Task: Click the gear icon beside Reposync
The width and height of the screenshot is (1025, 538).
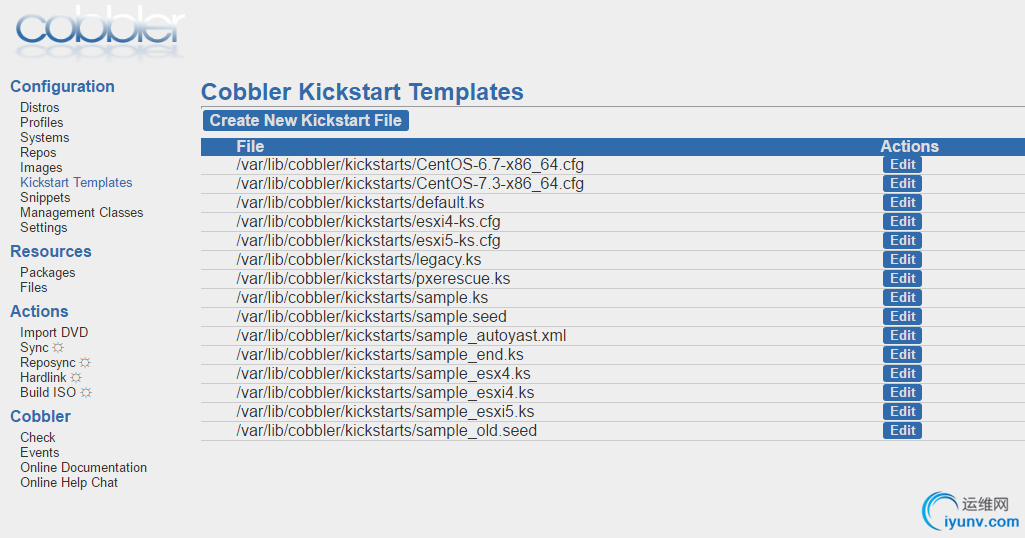Action: 85,362
